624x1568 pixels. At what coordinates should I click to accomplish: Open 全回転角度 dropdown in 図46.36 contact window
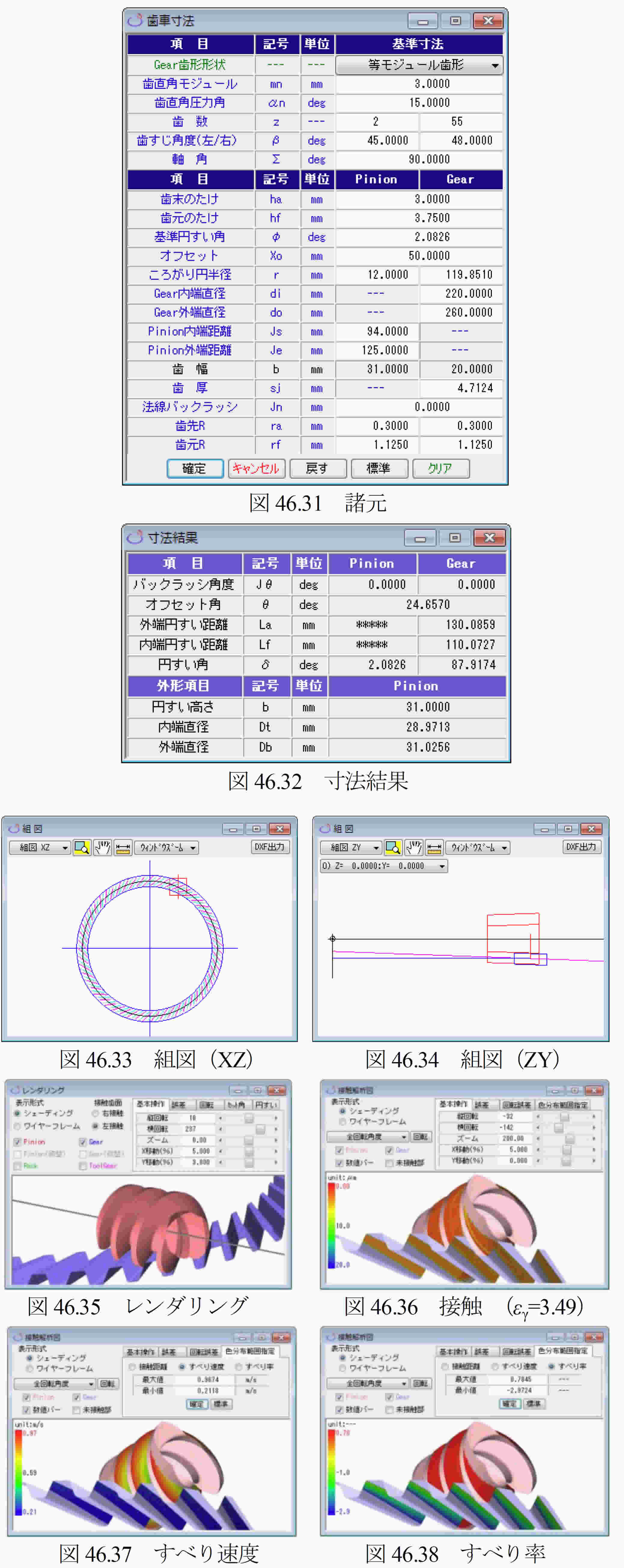pos(368,1136)
